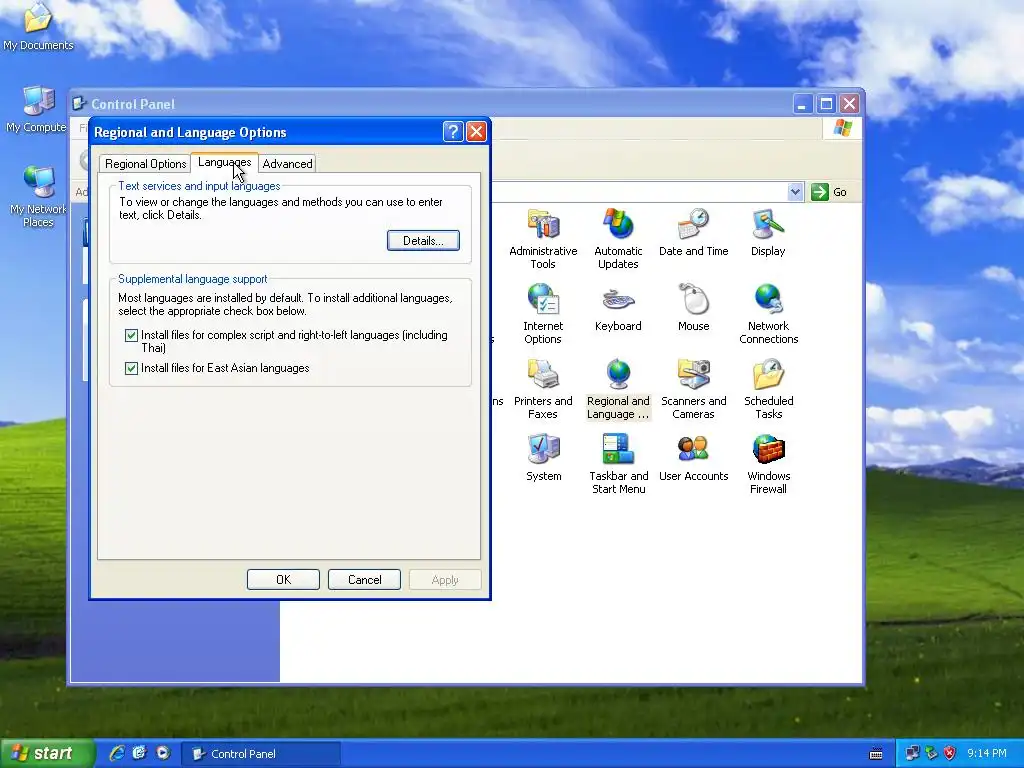The height and width of the screenshot is (768, 1024).
Task: Click the Go button in Control Panel
Action: click(829, 192)
